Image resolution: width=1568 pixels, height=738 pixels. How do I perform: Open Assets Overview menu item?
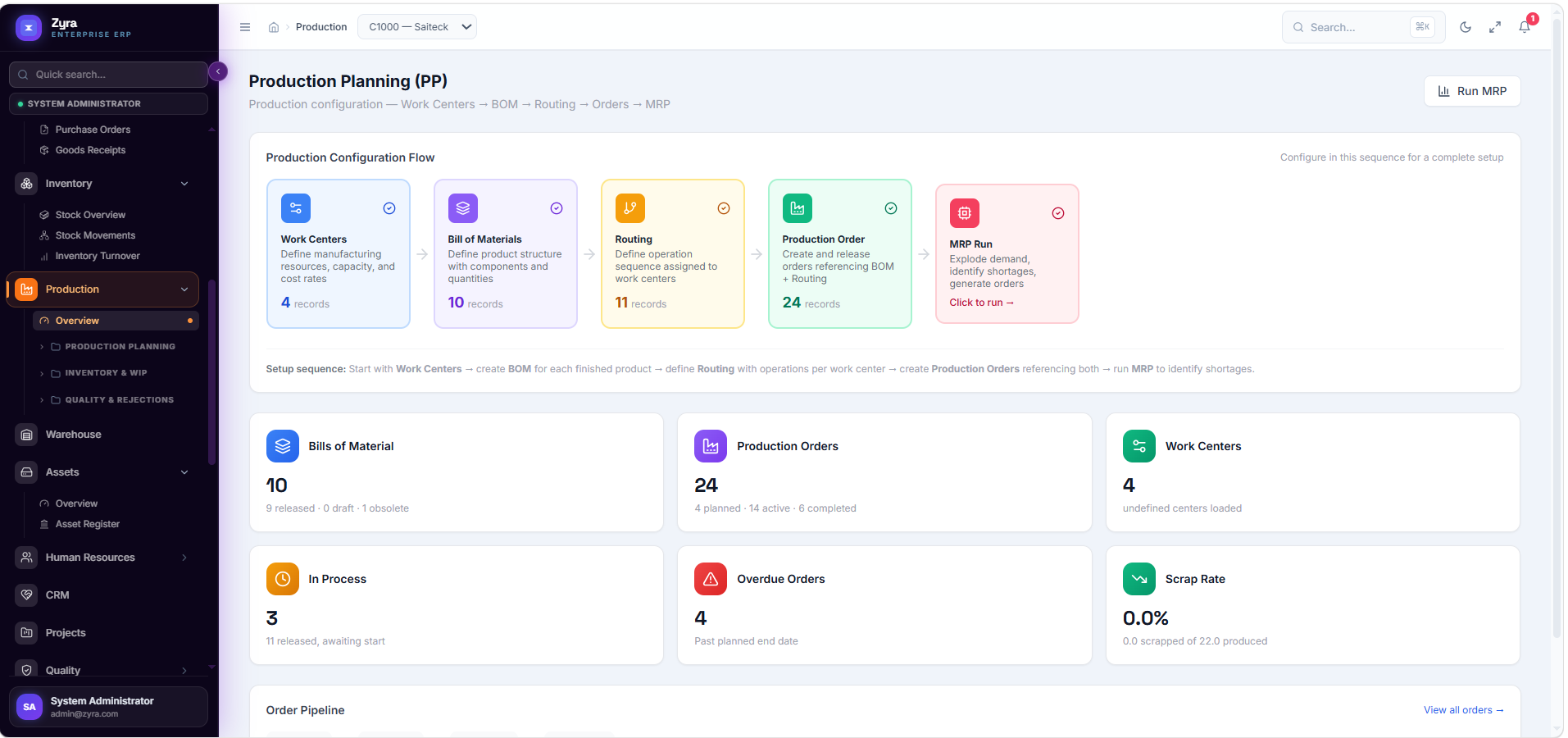pyautogui.click(x=76, y=503)
